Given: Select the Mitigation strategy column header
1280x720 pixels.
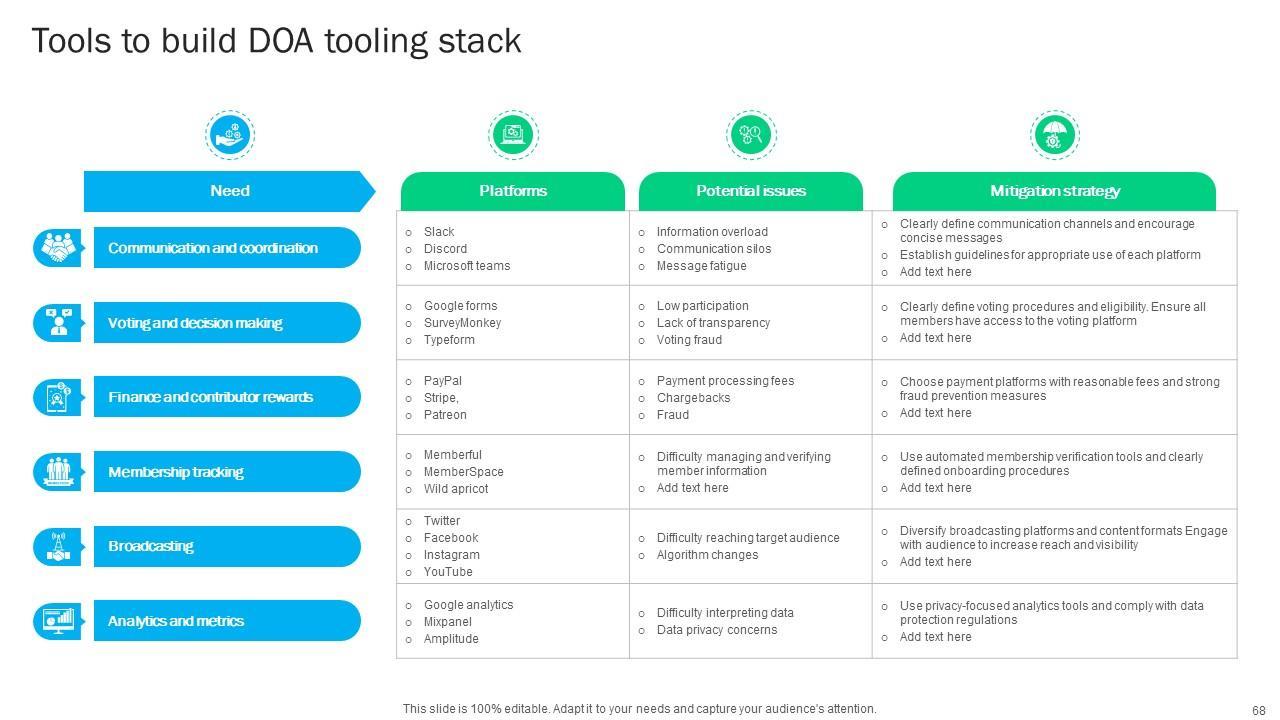Looking at the screenshot, I should (1054, 191).
